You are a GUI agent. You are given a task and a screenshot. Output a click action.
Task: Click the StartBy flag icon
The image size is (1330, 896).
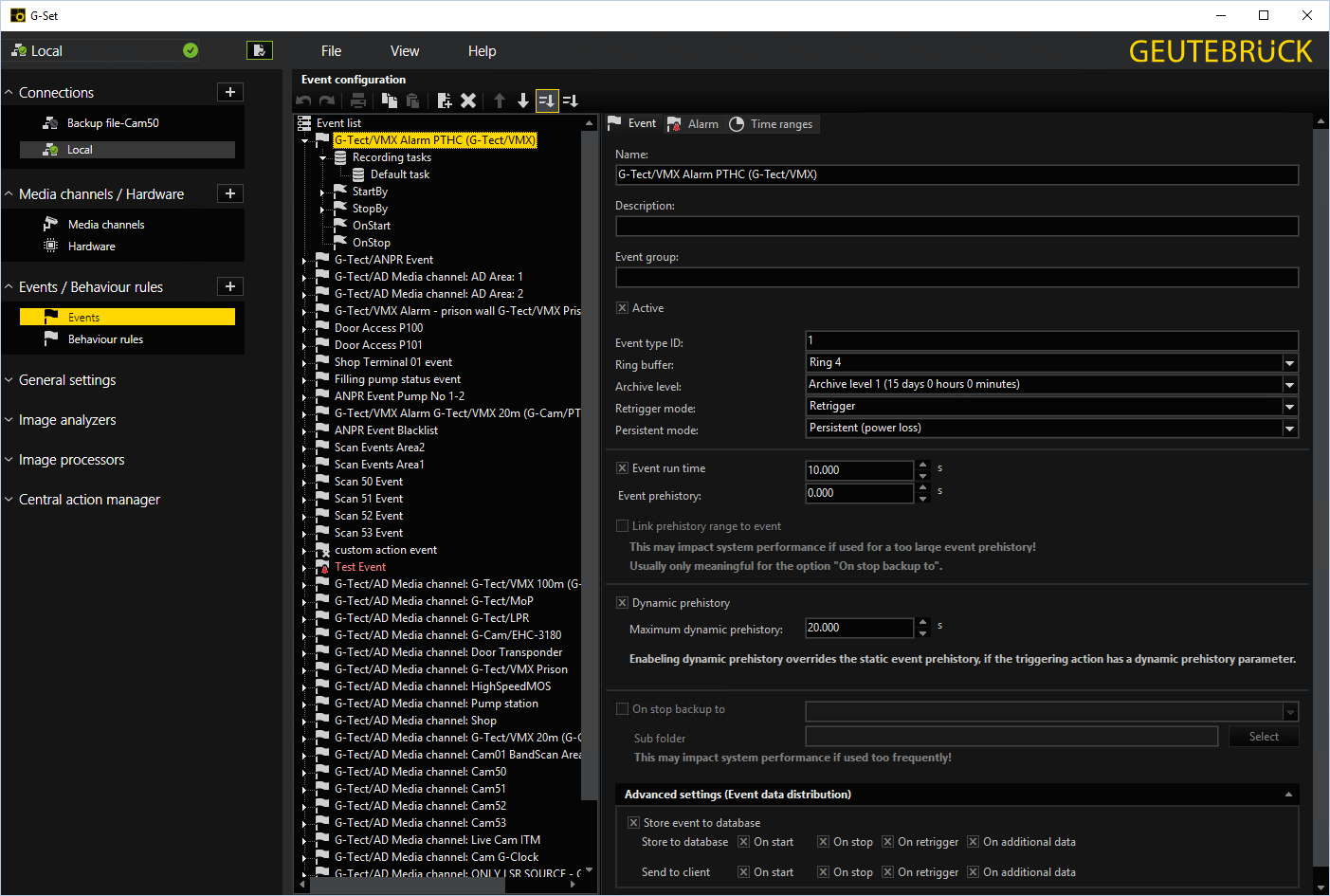click(x=340, y=192)
